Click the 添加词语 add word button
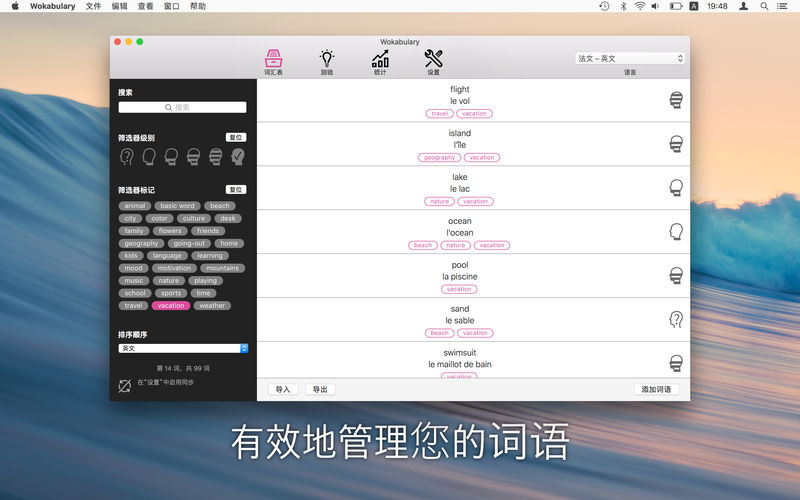This screenshot has width=800, height=500. (x=656, y=389)
